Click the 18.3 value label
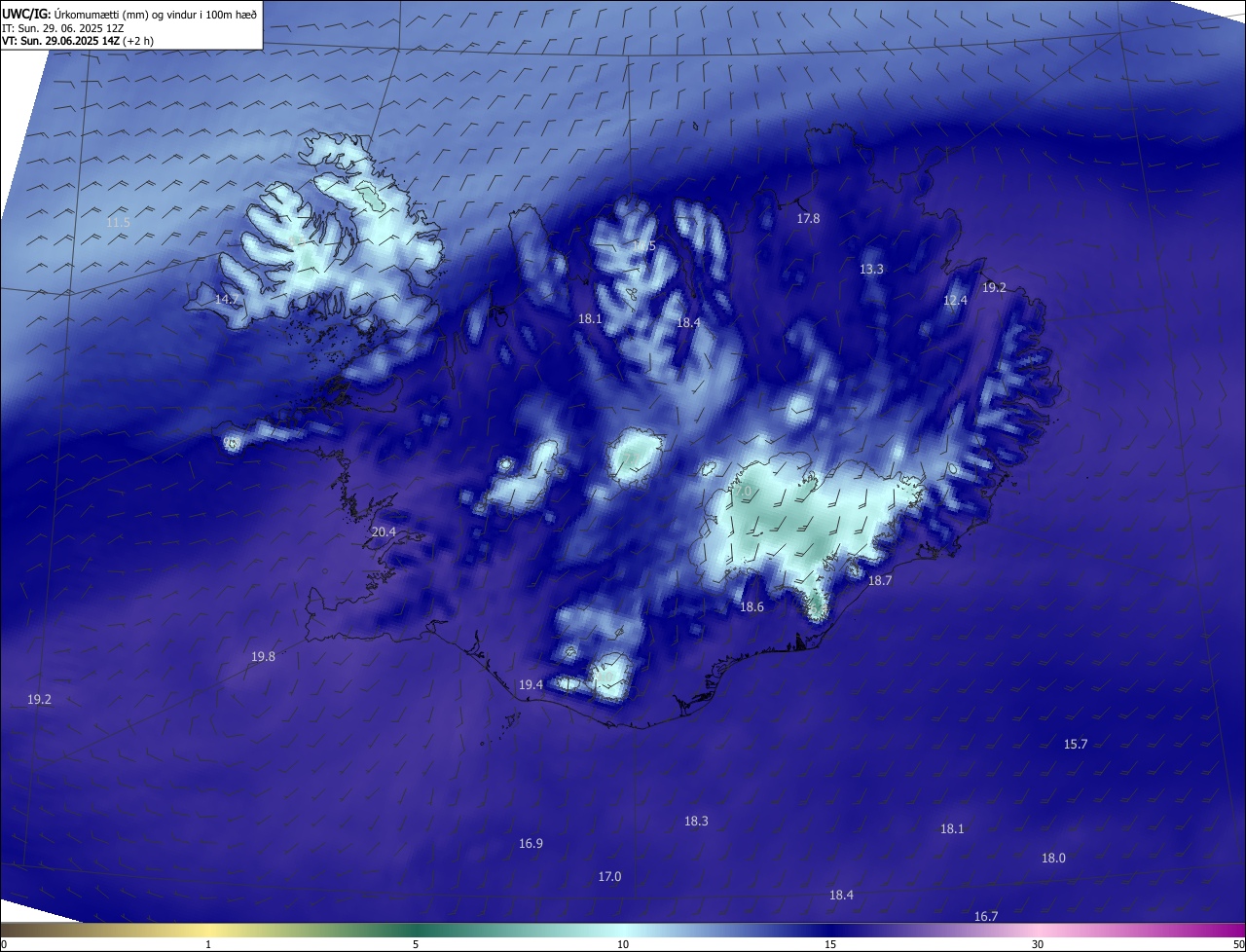Screen dimensions: 1246x952 695,822
